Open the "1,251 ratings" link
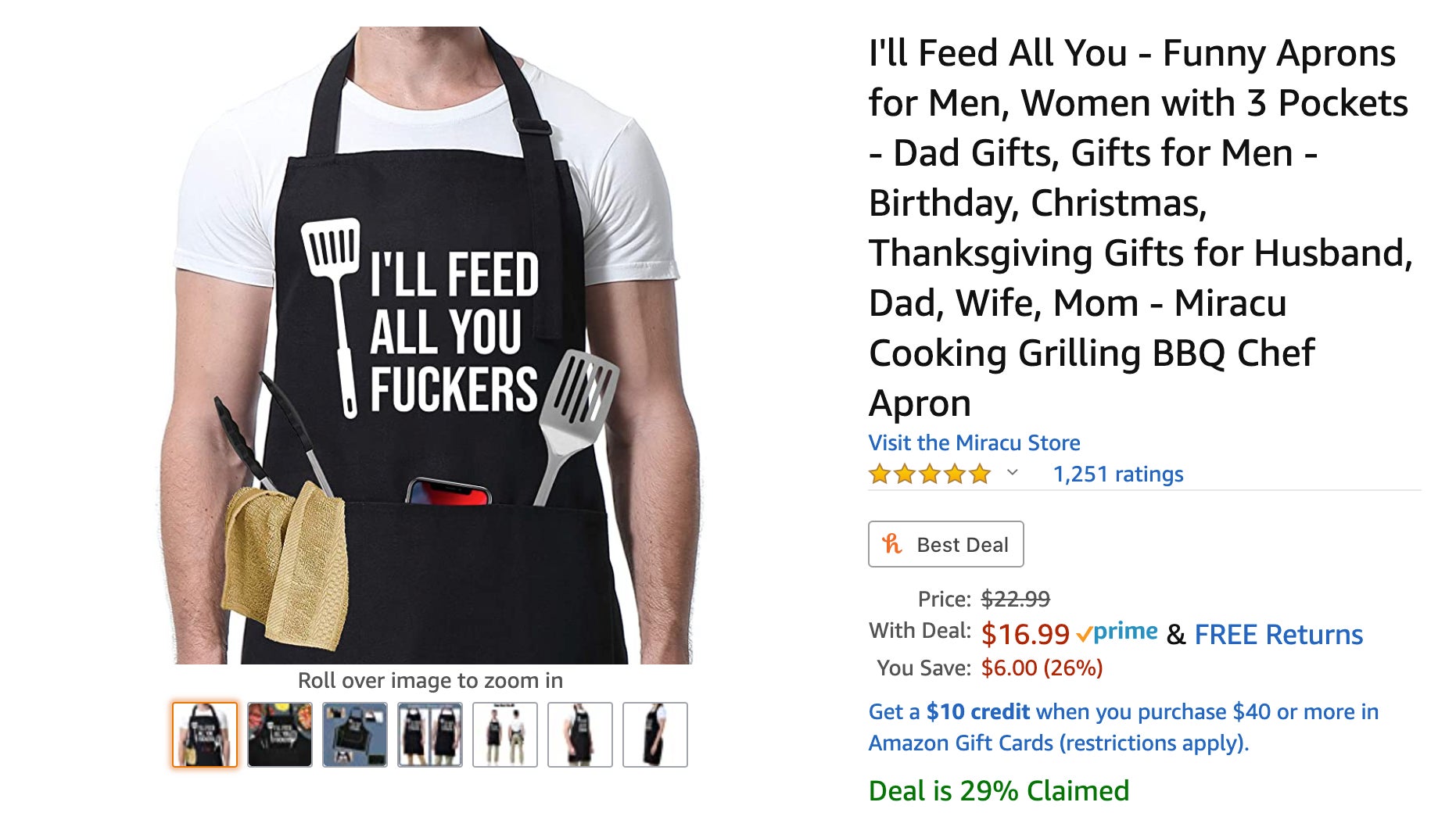This screenshot has width=1456, height=820. [x=1117, y=474]
